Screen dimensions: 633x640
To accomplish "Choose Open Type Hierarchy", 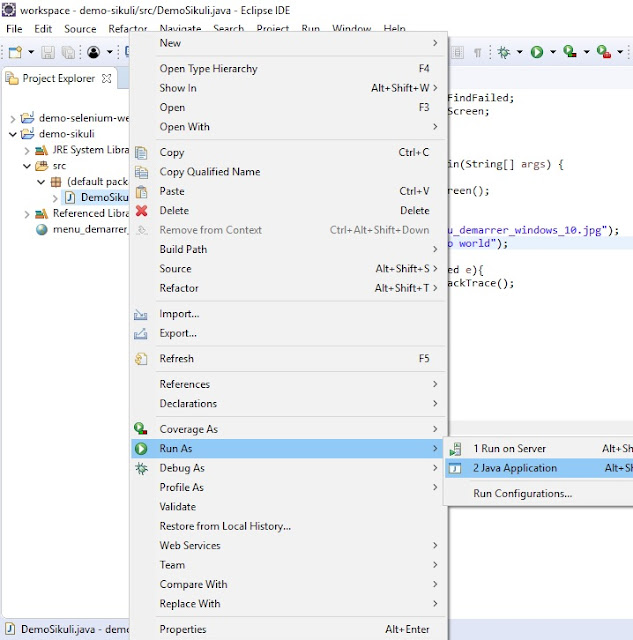I will (289, 69).
